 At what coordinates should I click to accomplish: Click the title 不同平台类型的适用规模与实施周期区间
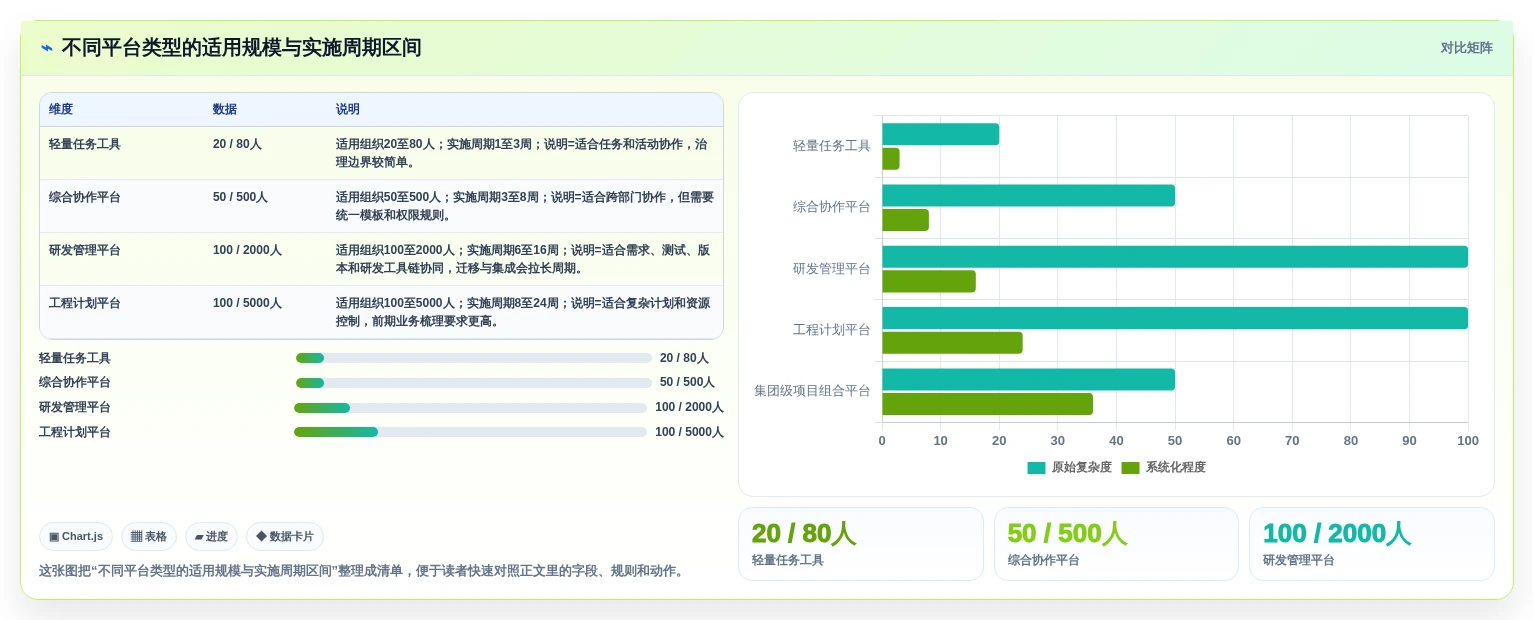(x=241, y=48)
